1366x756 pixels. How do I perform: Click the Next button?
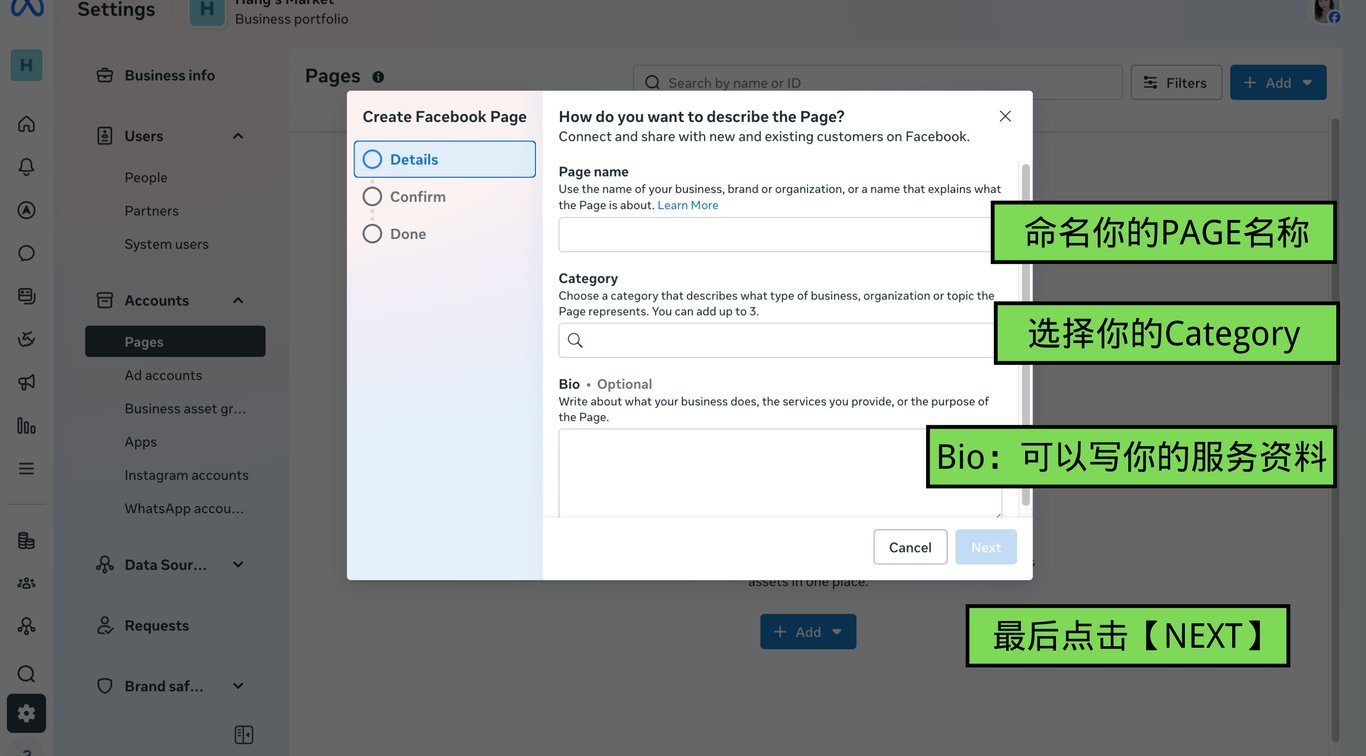click(986, 547)
